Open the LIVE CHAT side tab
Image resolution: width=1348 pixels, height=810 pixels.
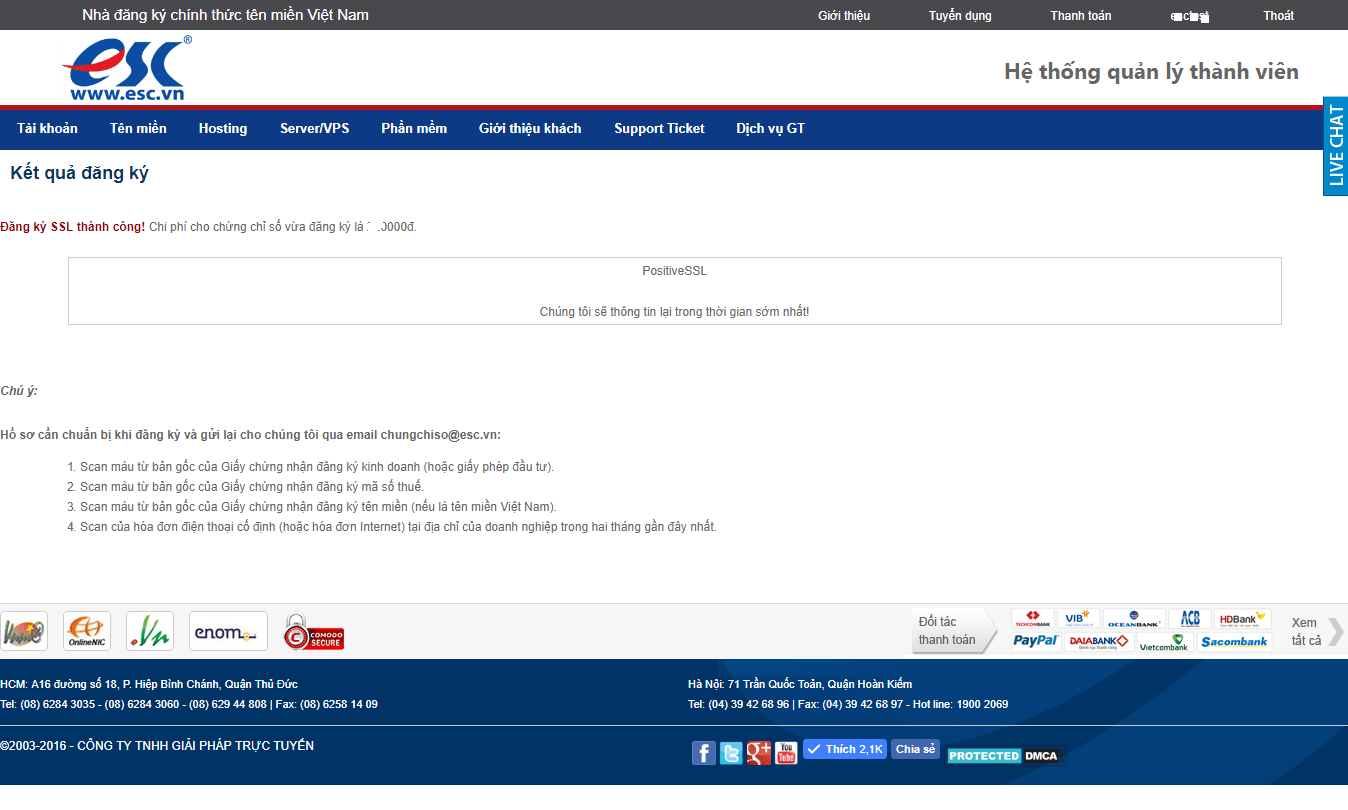click(1335, 146)
